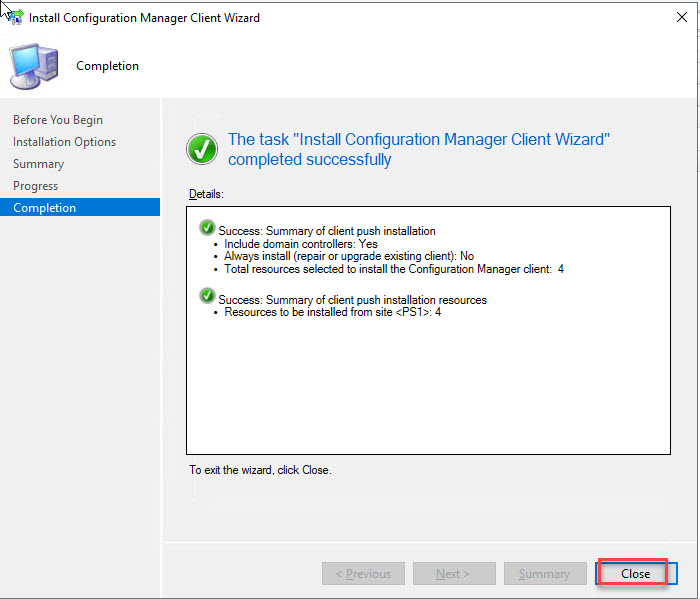Select the highlighted Completion step
Screen dimensions: 700x599
pyautogui.click(x=44, y=208)
